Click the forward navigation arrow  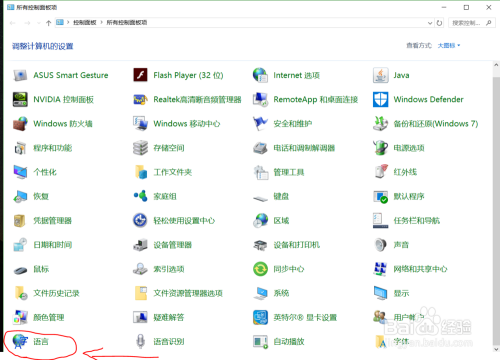pos(27,23)
